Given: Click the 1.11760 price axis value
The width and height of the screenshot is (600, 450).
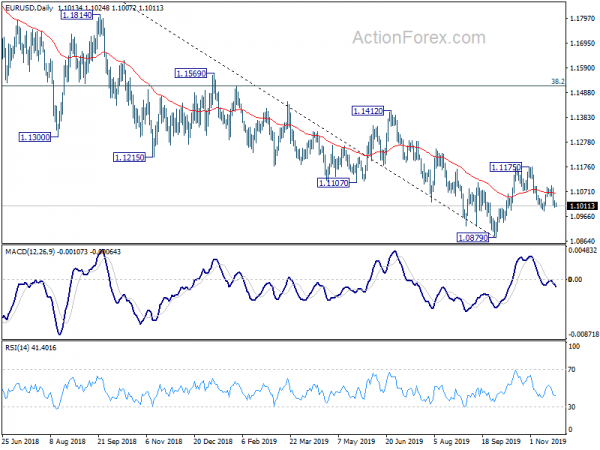Looking at the screenshot, I should coord(582,167).
